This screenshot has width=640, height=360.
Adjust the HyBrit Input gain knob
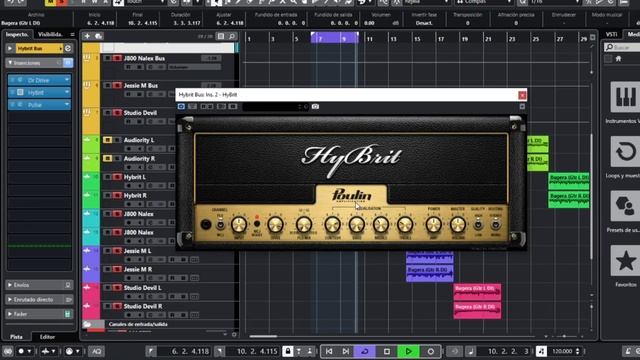[x=239, y=224]
